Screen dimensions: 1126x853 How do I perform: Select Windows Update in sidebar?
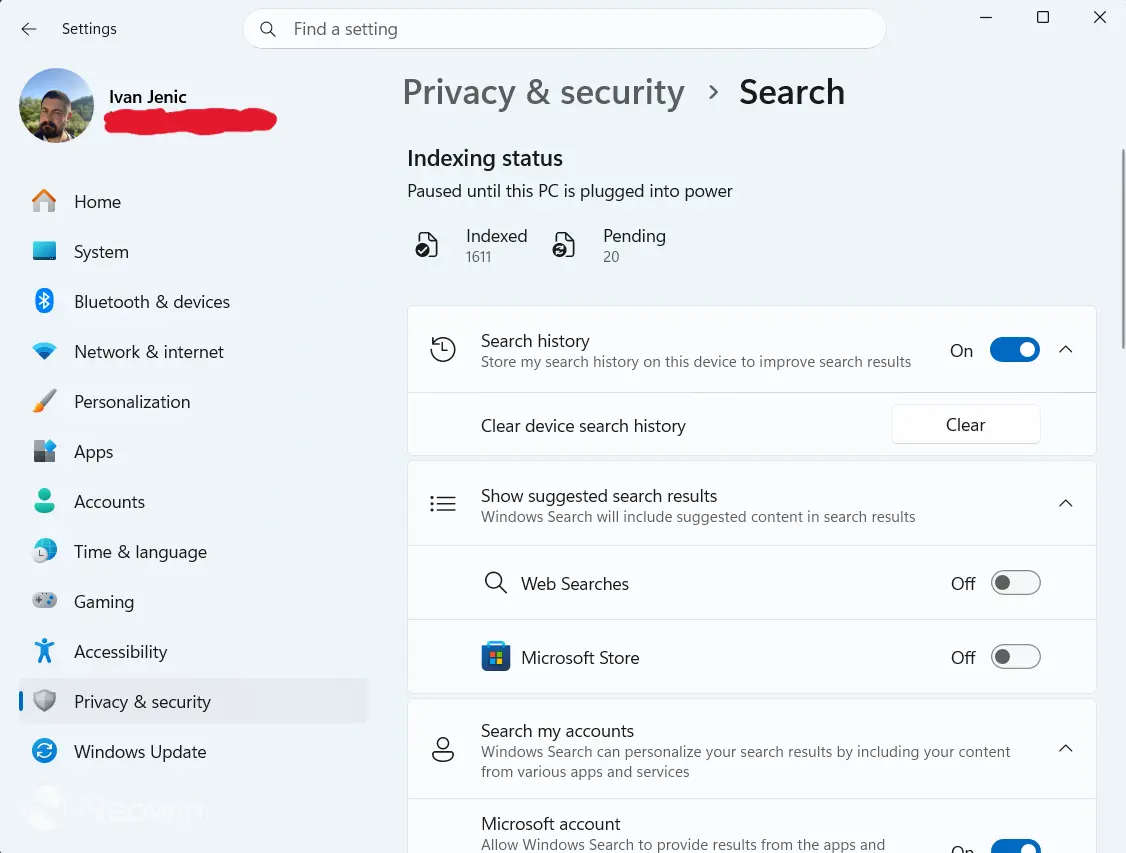click(x=193, y=751)
